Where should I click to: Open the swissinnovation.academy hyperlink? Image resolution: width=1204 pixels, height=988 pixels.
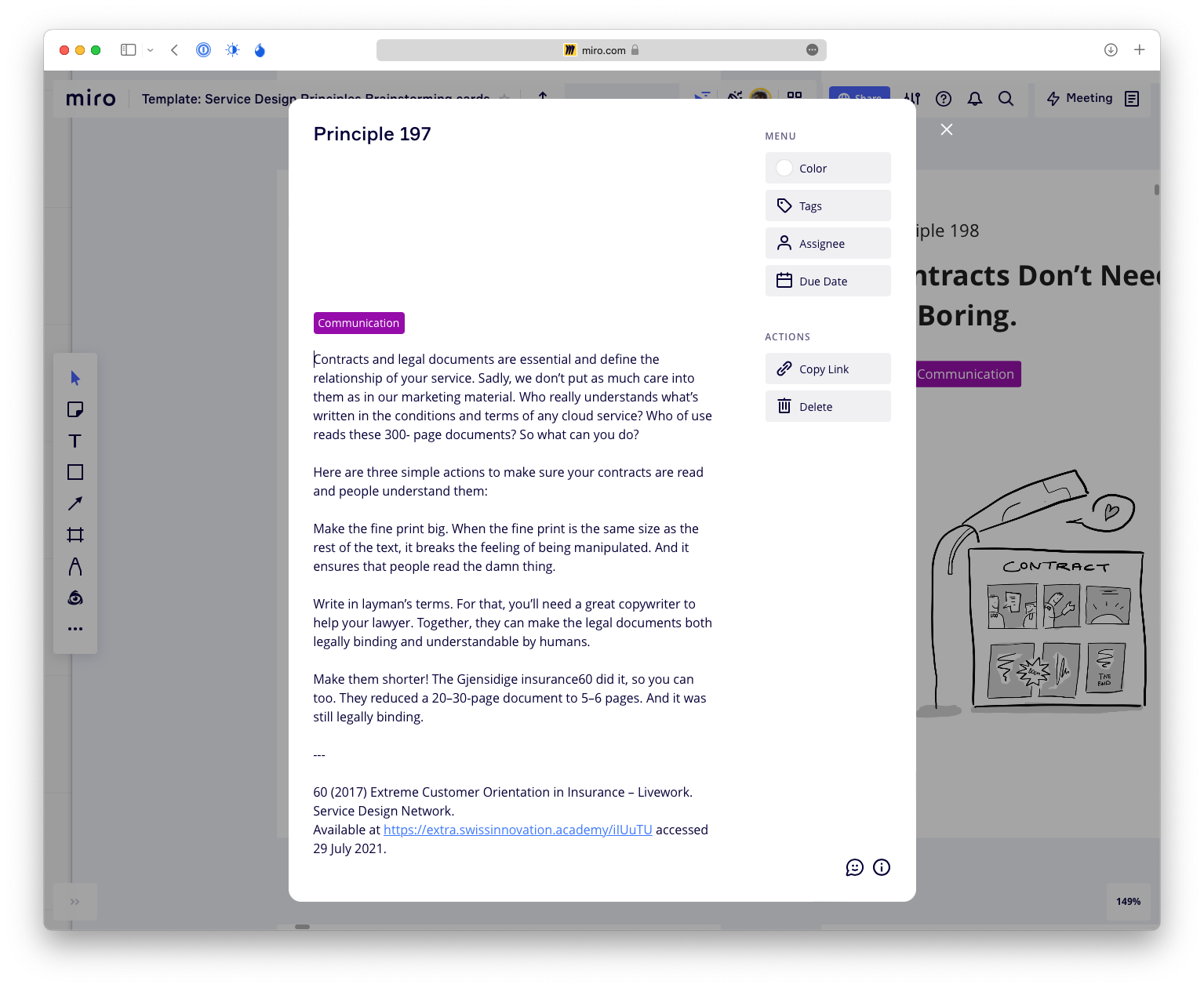tap(518, 830)
